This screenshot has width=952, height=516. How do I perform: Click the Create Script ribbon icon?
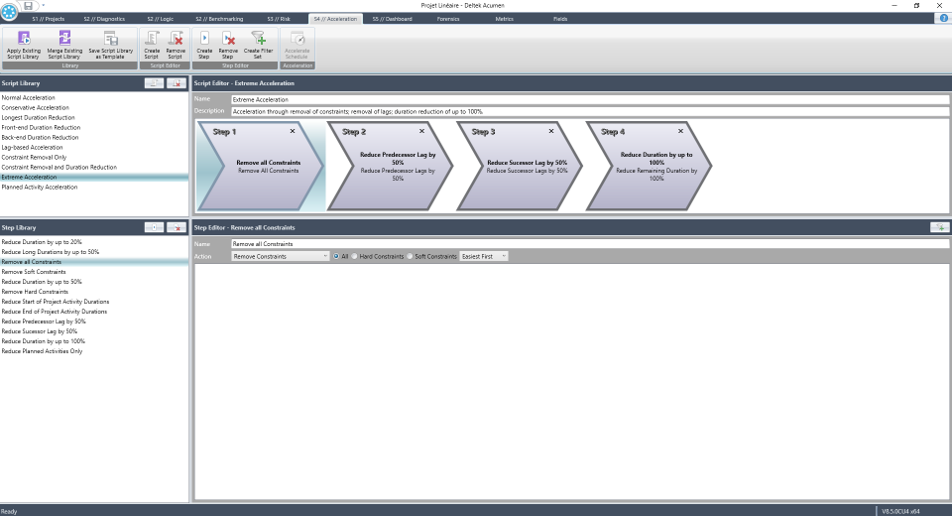pos(152,45)
